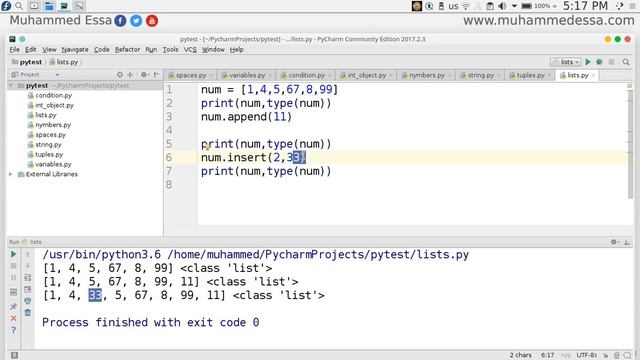
Task: Click line 3 num.append(11) in editor
Action: 246,117
